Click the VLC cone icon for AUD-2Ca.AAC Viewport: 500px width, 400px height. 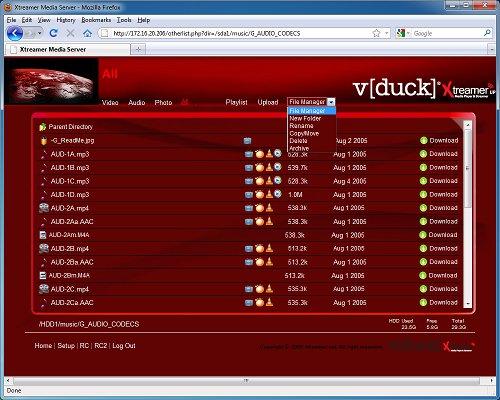coord(269,302)
